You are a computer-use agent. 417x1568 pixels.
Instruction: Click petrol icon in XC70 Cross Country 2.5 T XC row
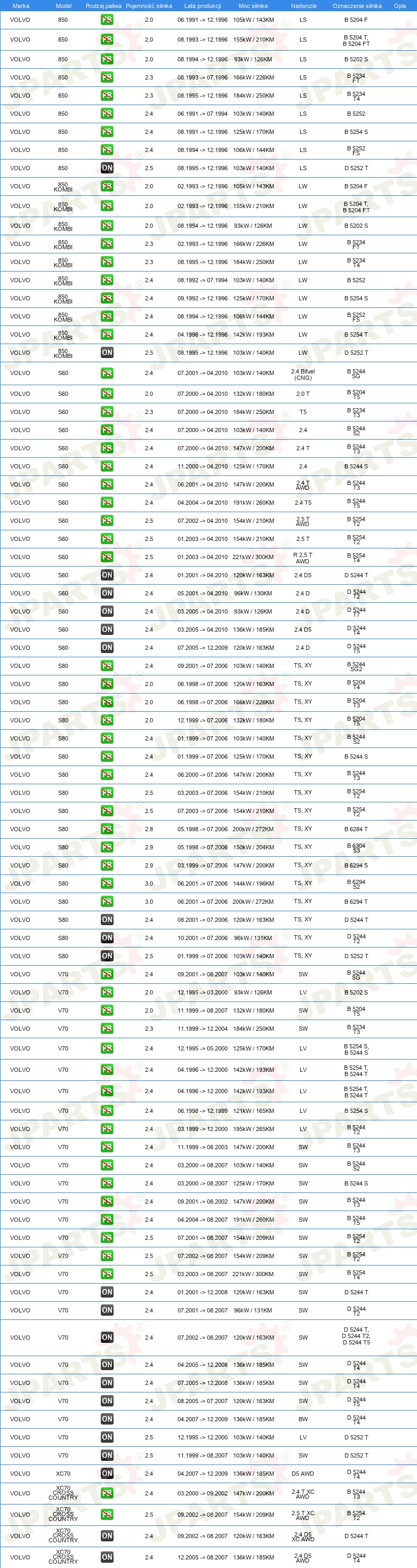click(107, 1515)
